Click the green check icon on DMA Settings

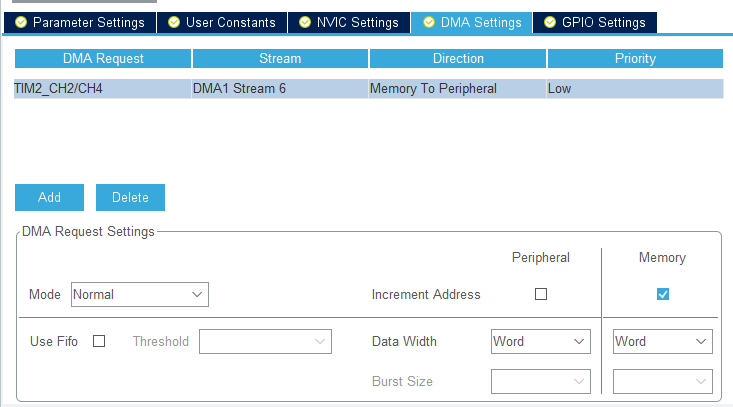tap(429, 22)
